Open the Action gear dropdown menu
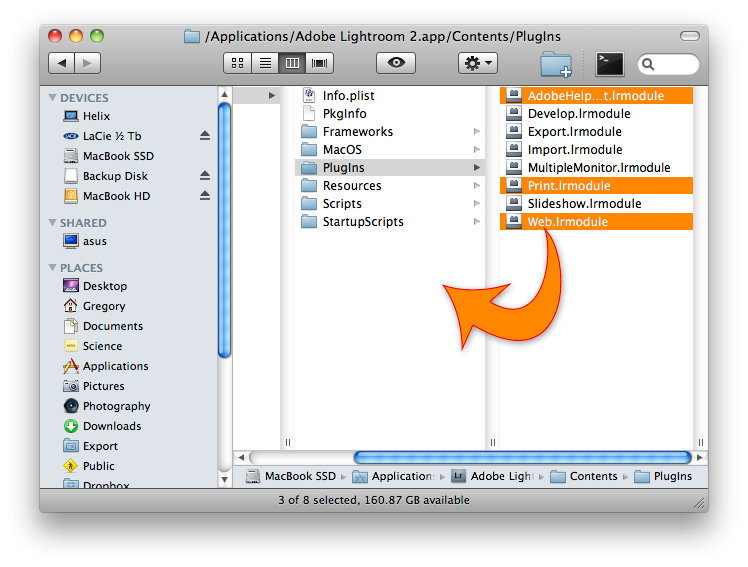Image resolution: width=748 pixels, height=567 pixels. pos(478,63)
